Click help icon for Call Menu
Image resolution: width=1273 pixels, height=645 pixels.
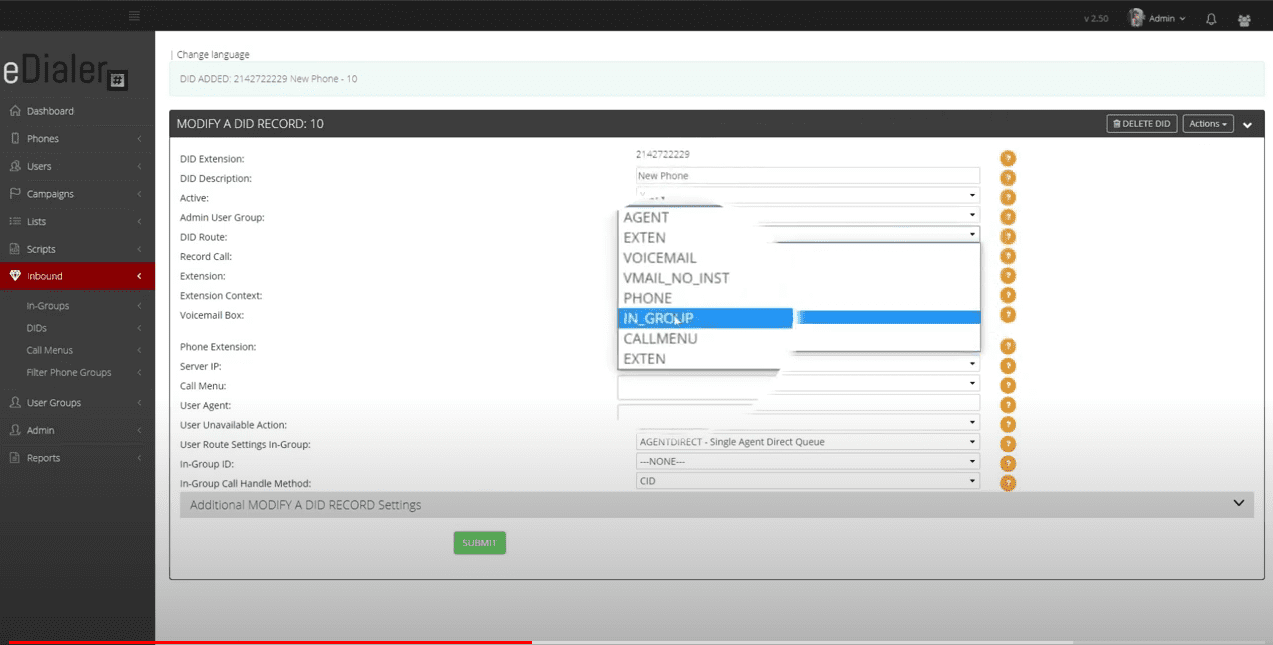[1008, 386]
